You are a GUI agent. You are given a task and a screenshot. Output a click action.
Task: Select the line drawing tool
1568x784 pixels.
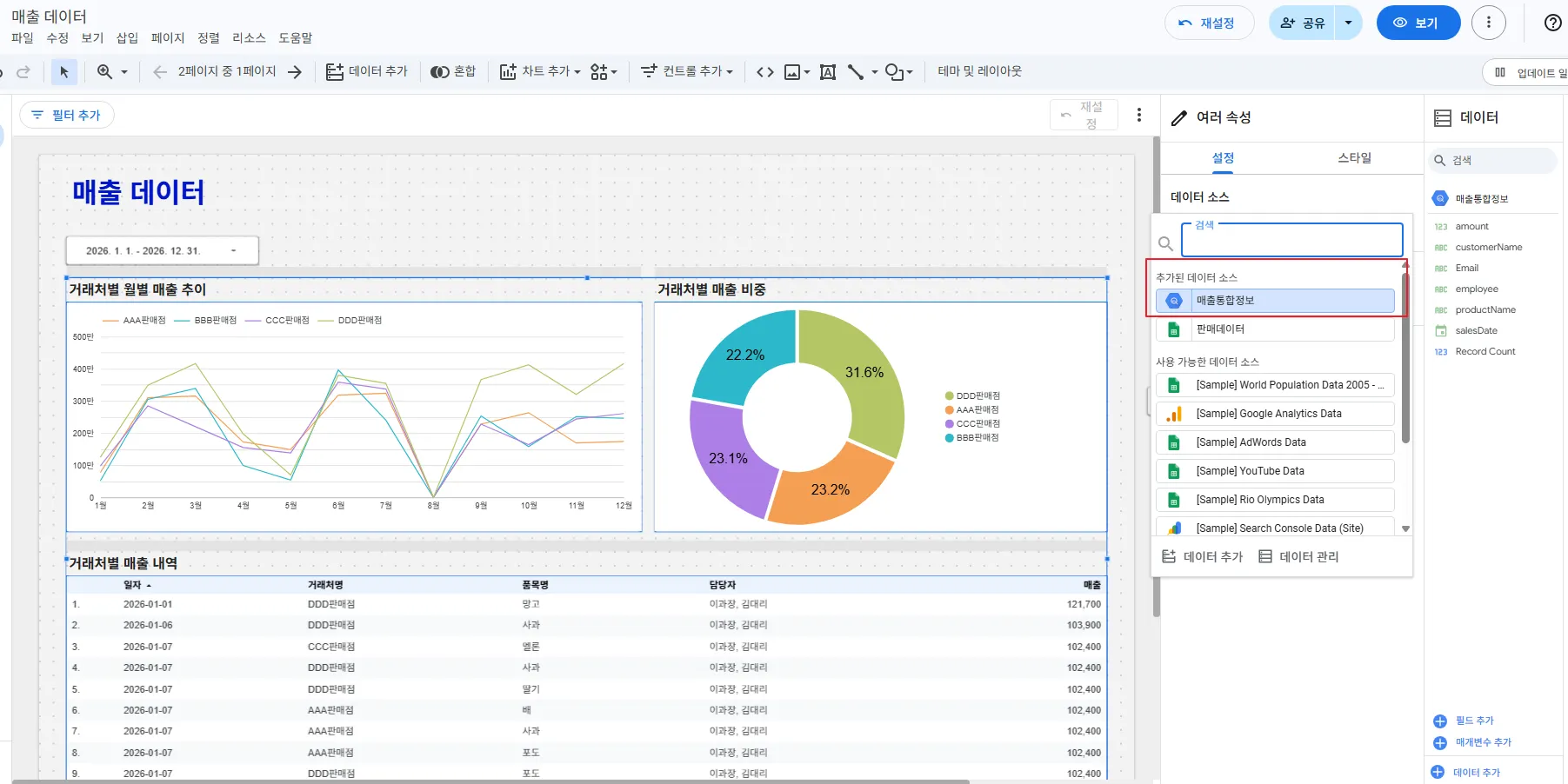coord(856,72)
